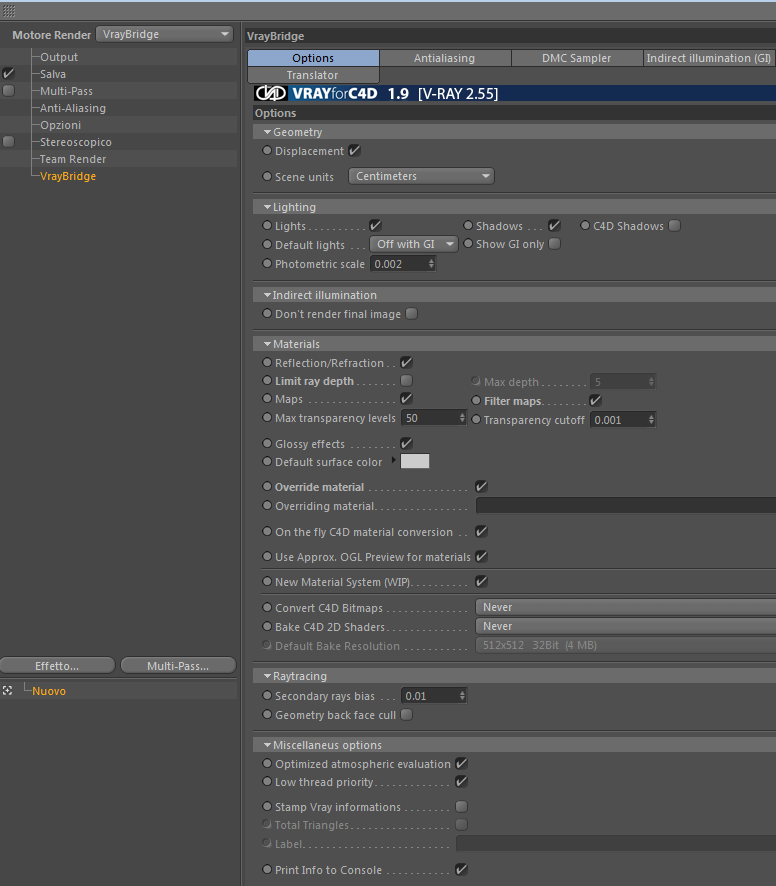Open Convert C4D Bitmaps Never dropdown
The height and width of the screenshot is (886, 776).
pos(626,607)
